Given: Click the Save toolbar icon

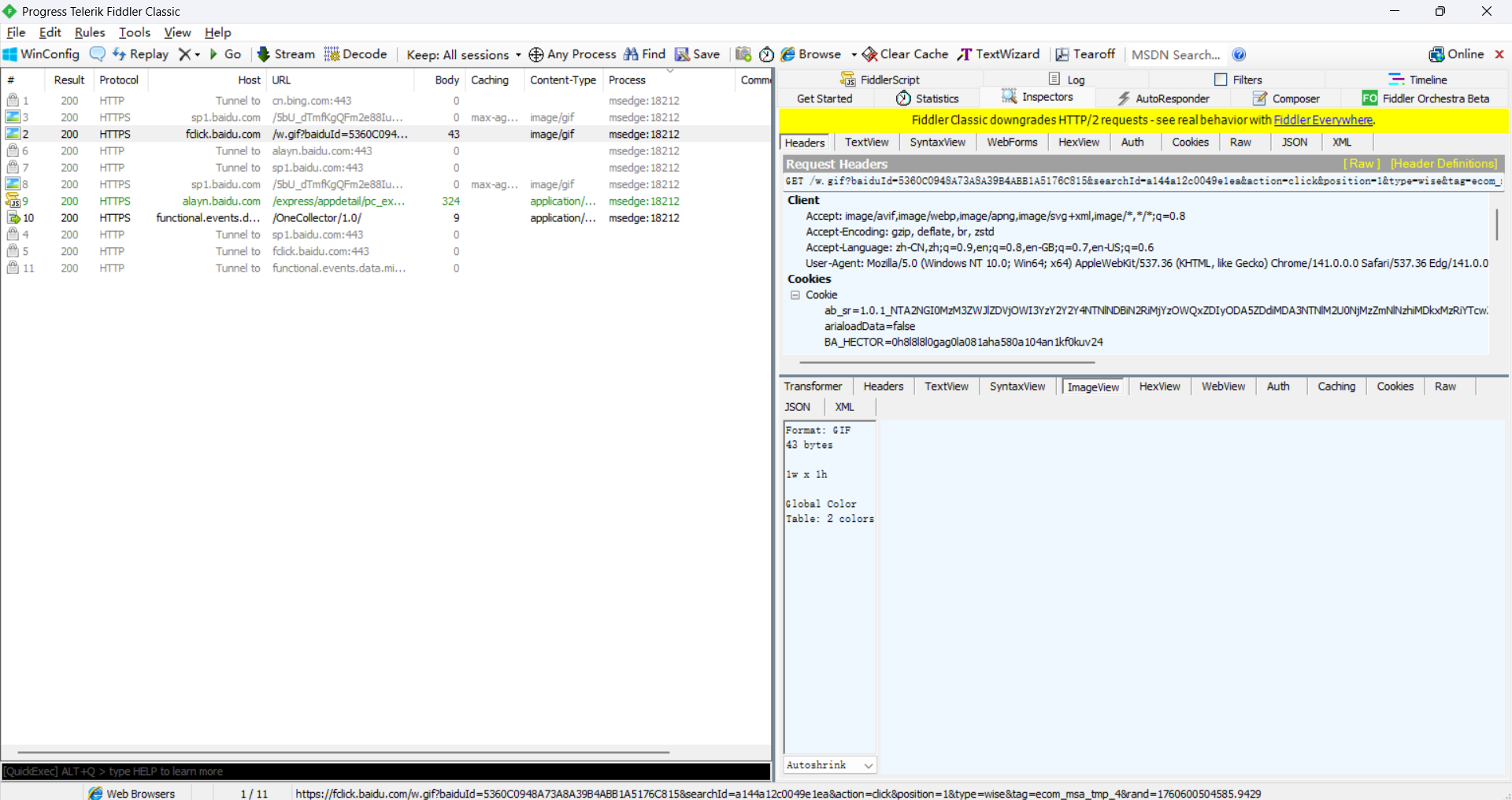Looking at the screenshot, I should [x=682, y=54].
